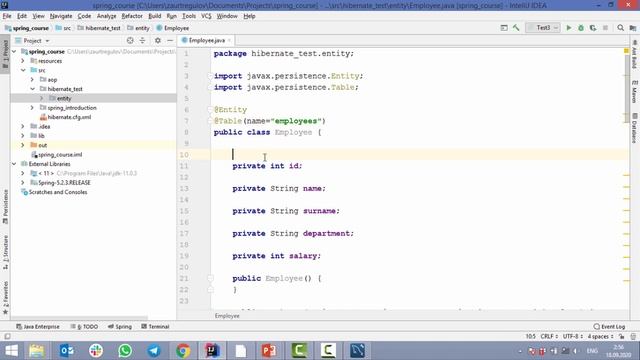Open File Explorer from the taskbar
640x360 pixels.
click(37, 351)
